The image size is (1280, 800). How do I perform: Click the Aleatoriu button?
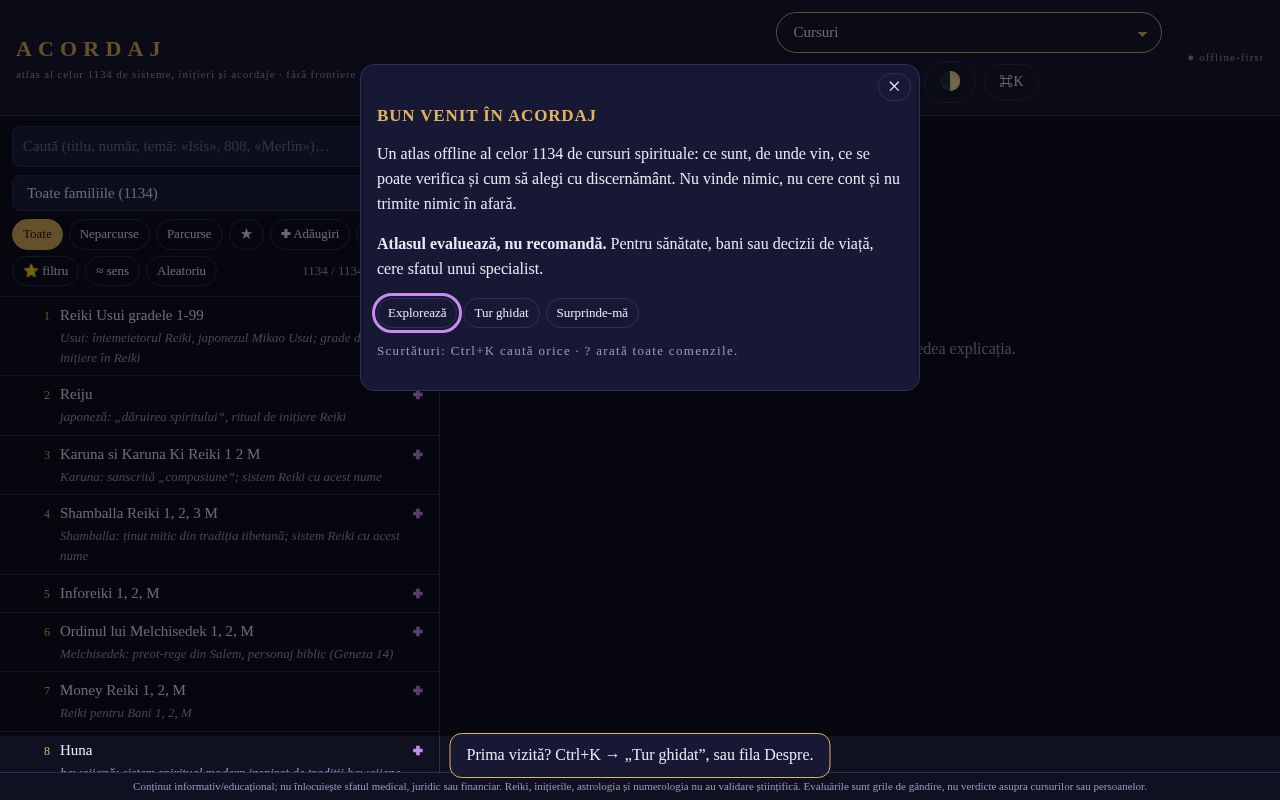(x=181, y=271)
